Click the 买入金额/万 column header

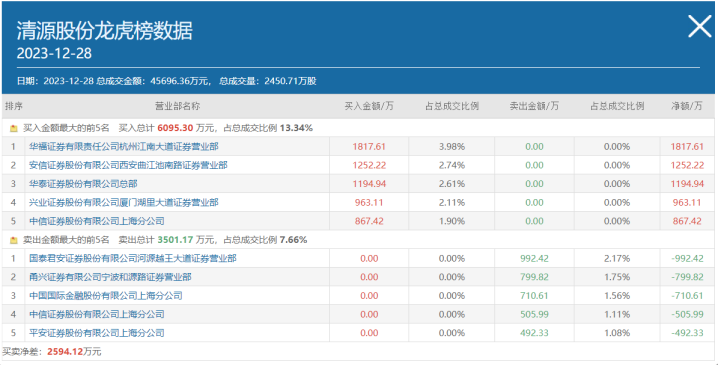(369, 106)
